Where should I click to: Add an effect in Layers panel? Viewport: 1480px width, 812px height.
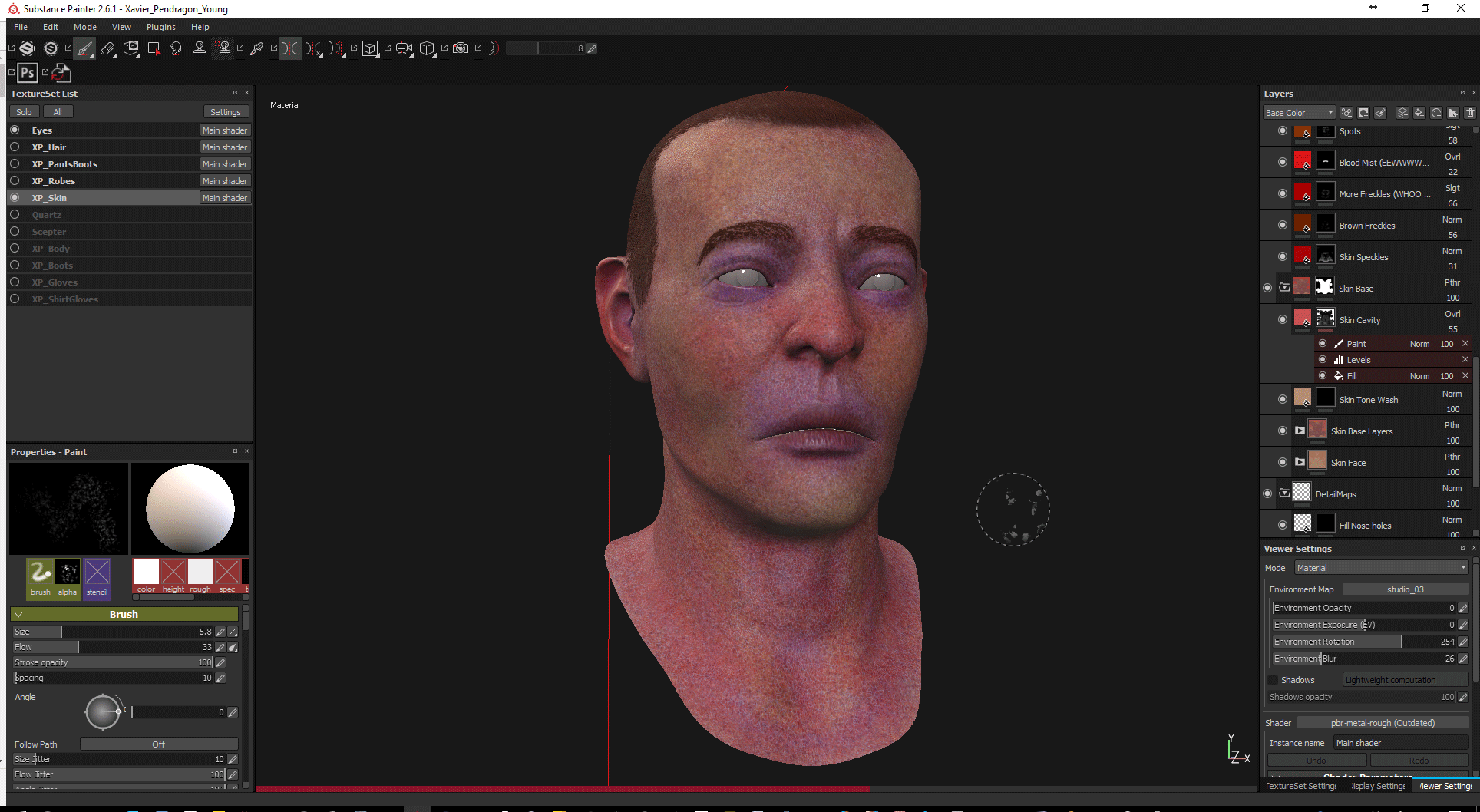pos(1346,113)
